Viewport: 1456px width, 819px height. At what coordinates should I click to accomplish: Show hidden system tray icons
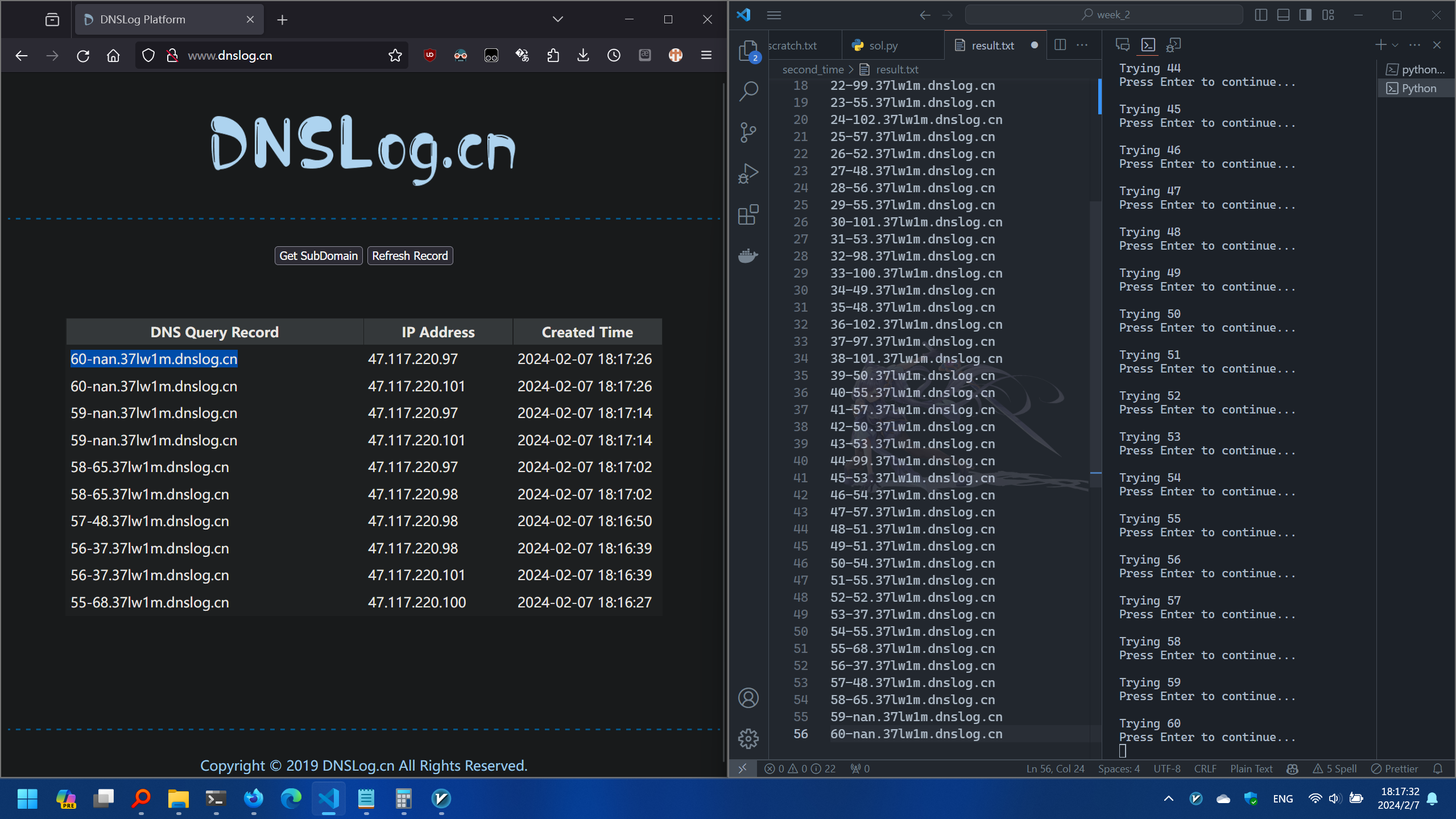1168,799
